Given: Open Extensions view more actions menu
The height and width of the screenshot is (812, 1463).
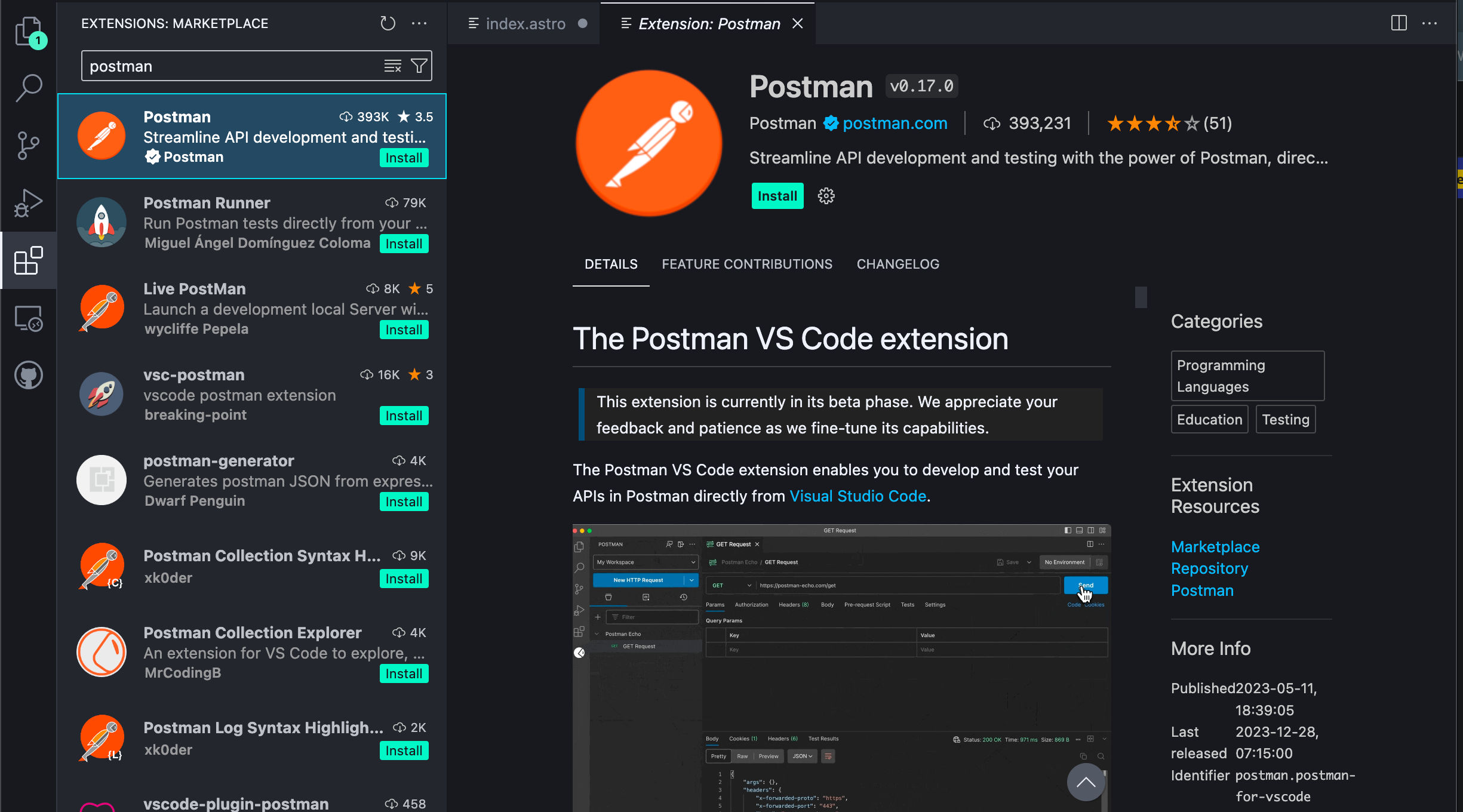Looking at the screenshot, I should (419, 23).
